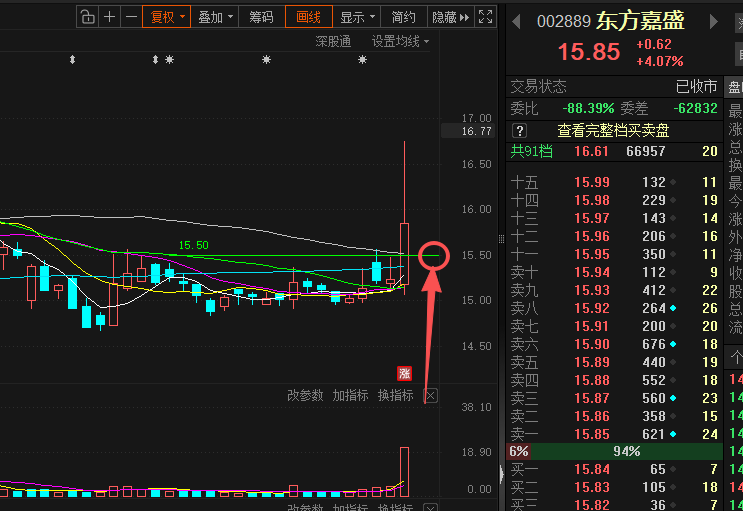This screenshot has width=743, height=511.
Task: Click the 16.77 price axis label
Action: pyautogui.click(x=468, y=131)
